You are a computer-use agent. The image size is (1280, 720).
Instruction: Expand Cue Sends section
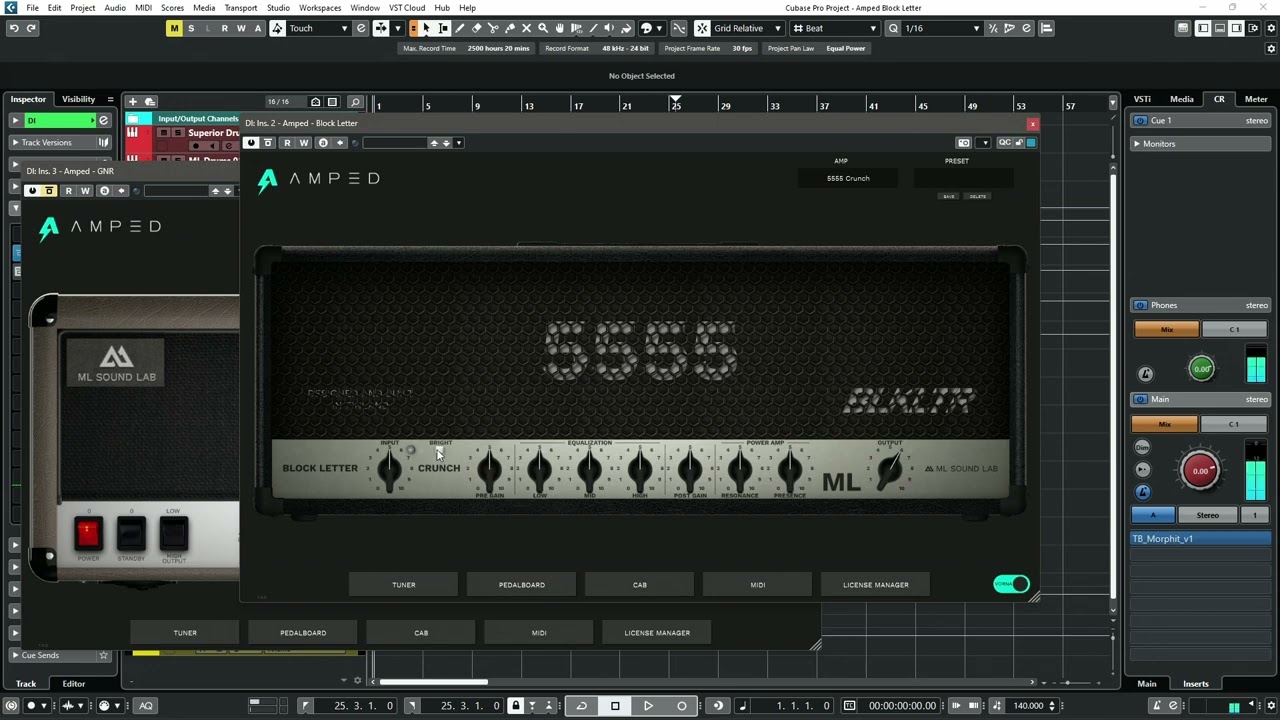tap(15, 655)
